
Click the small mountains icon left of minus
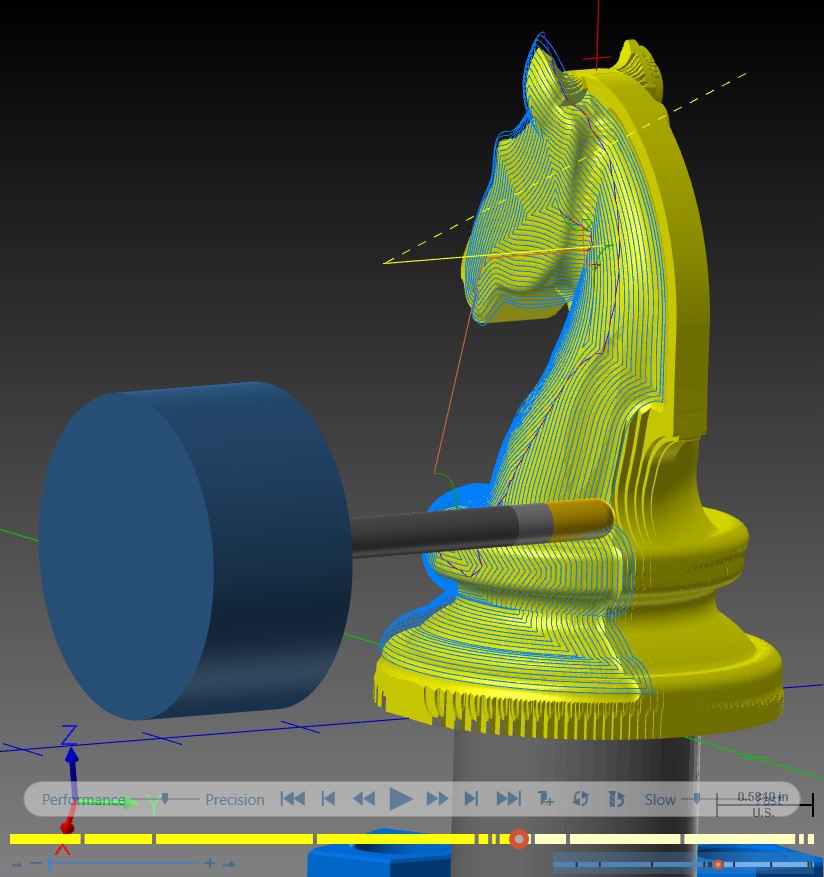coord(17,864)
